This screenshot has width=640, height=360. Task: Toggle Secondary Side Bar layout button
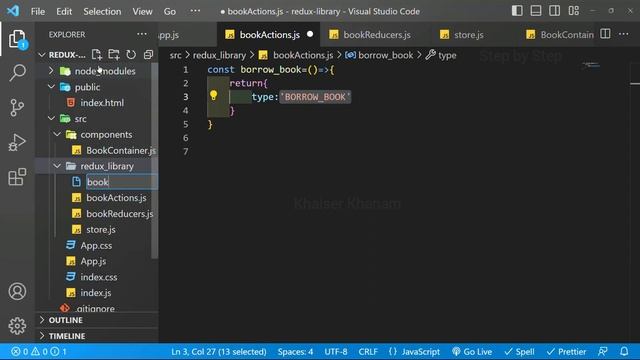[555, 11]
